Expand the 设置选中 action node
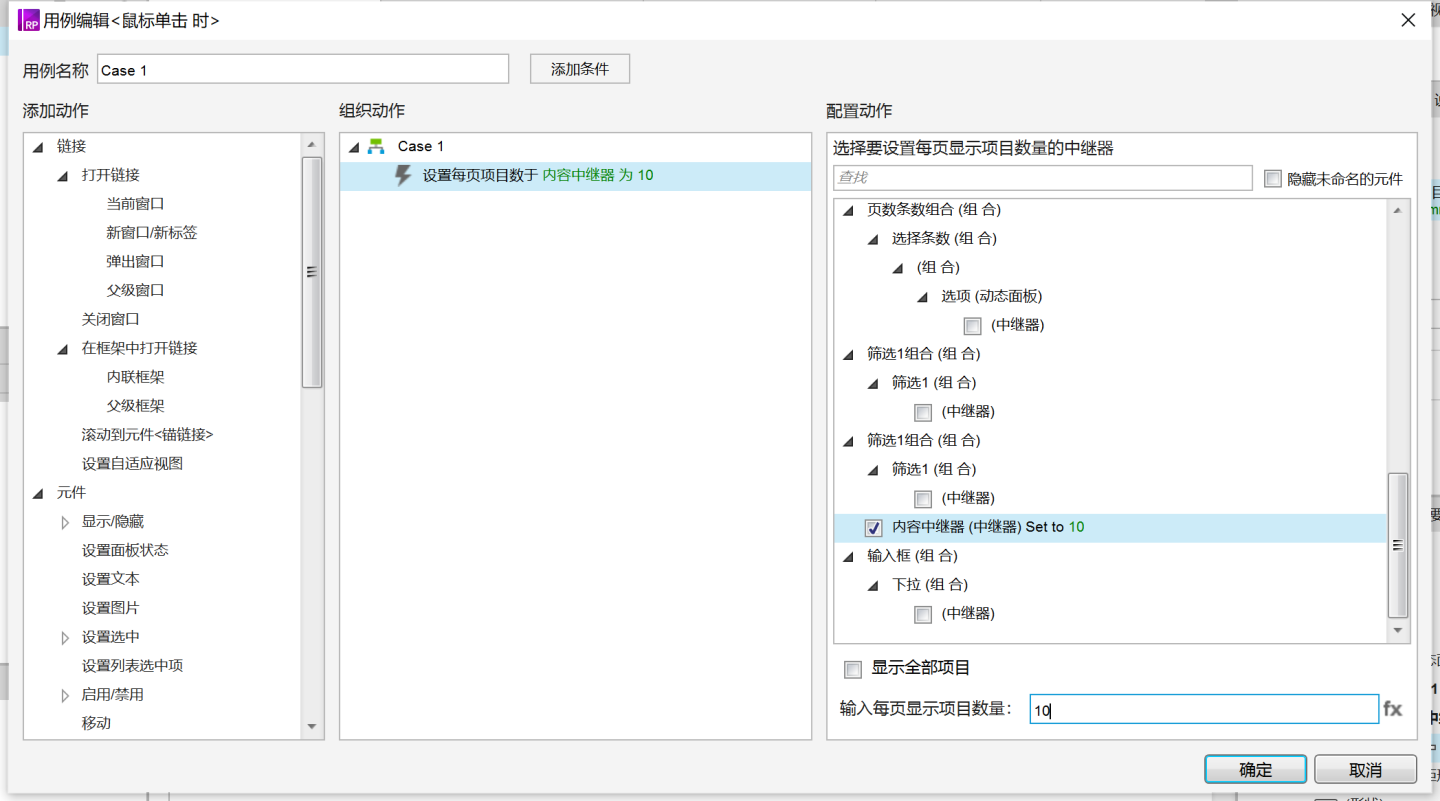Image resolution: width=1440 pixels, height=801 pixels. 65,638
